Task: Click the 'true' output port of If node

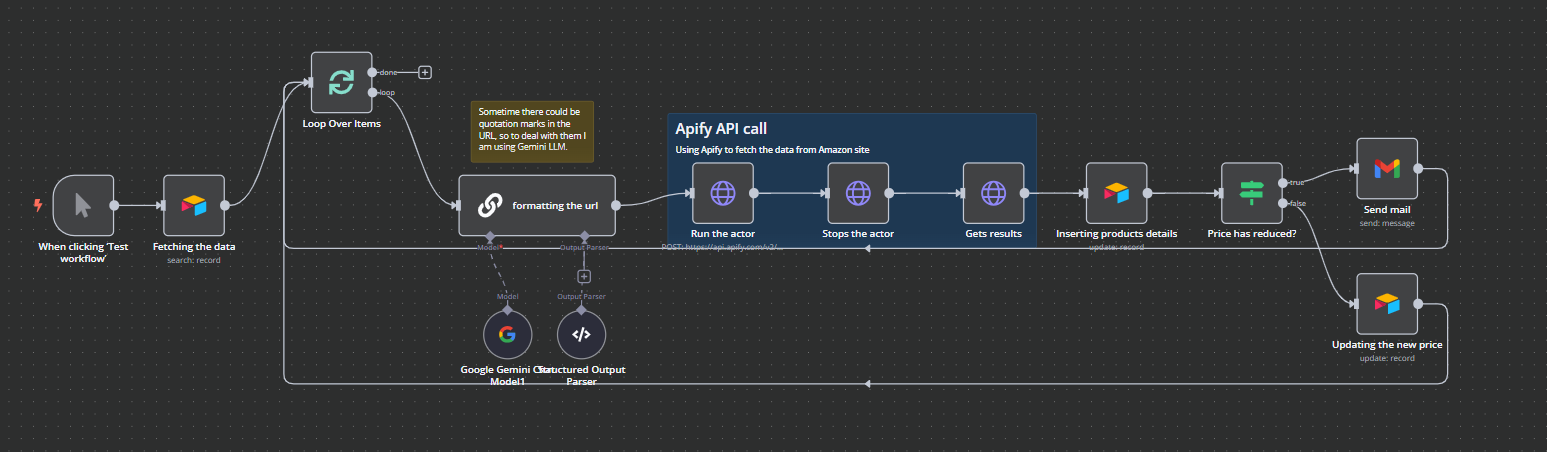Action: click(1283, 182)
